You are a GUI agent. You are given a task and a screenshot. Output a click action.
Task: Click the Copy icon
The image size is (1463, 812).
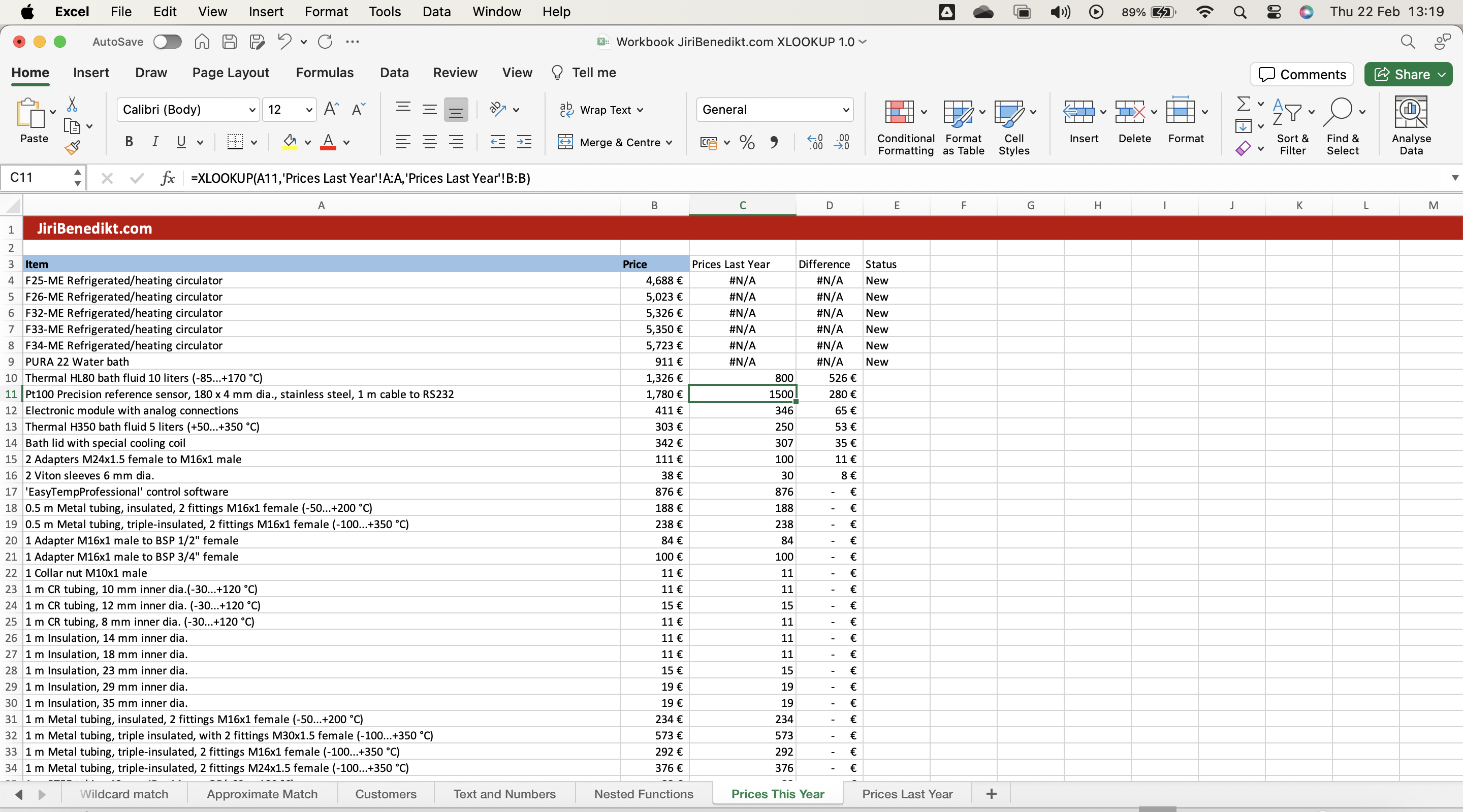tap(72, 125)
